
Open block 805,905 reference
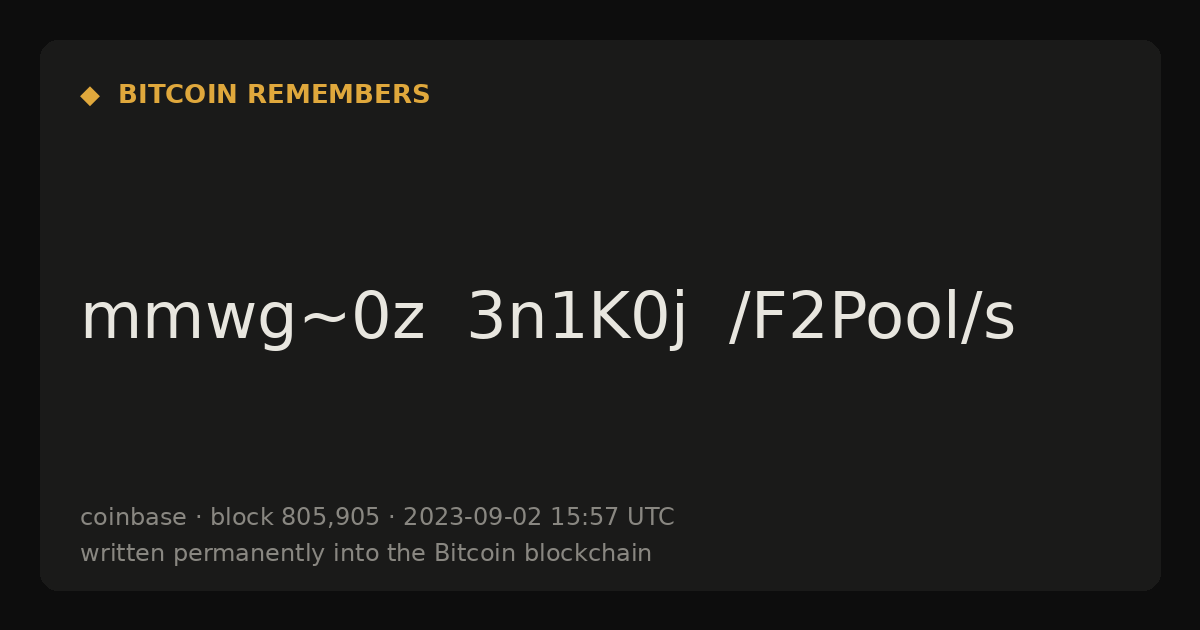[x=295, y=517]
